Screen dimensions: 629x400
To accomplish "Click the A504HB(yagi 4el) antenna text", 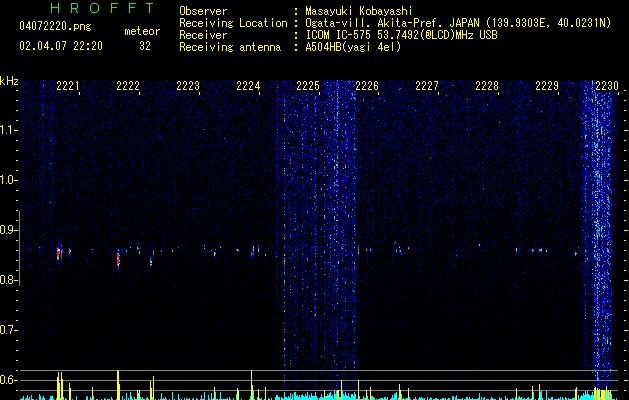I will pyautogui.click(x=353, y=47).
